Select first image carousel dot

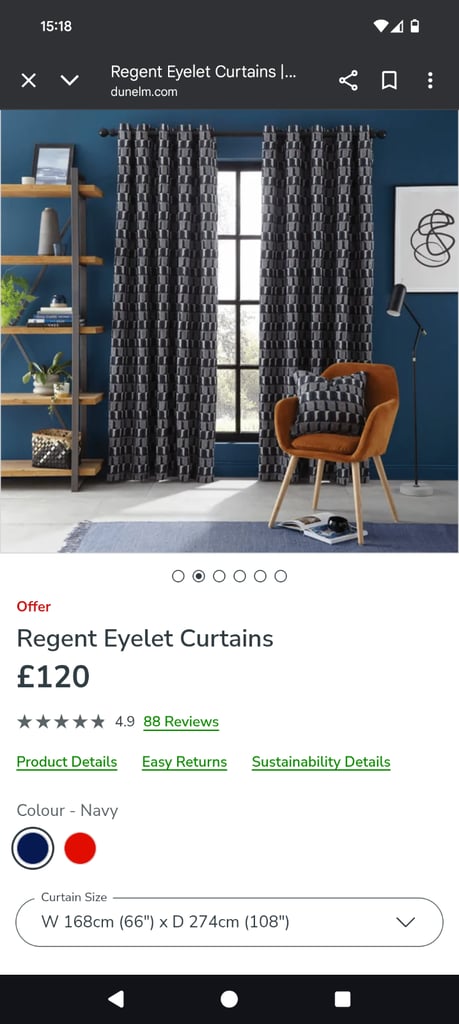click(178, 576)
